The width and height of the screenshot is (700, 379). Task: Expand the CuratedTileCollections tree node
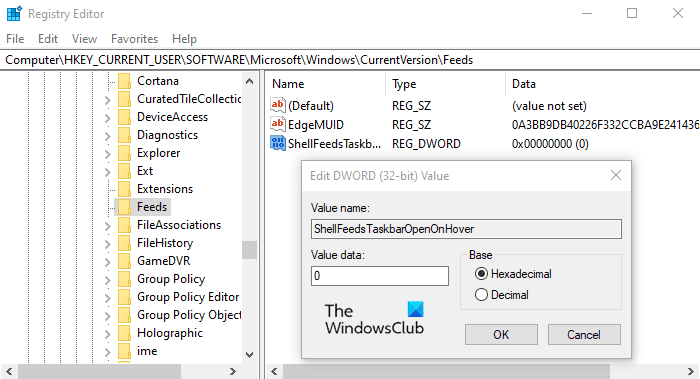tap(108, 100)
